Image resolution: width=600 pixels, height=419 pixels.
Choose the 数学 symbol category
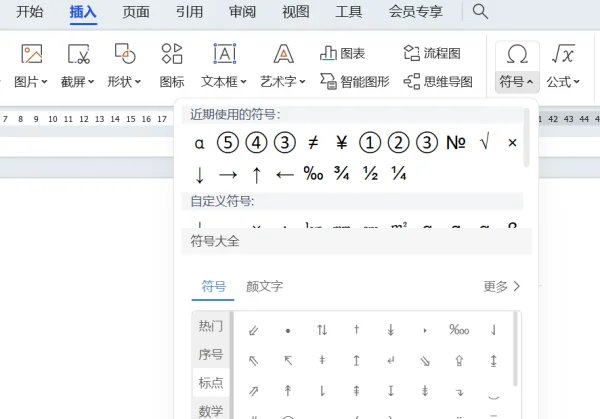[211, 411]
